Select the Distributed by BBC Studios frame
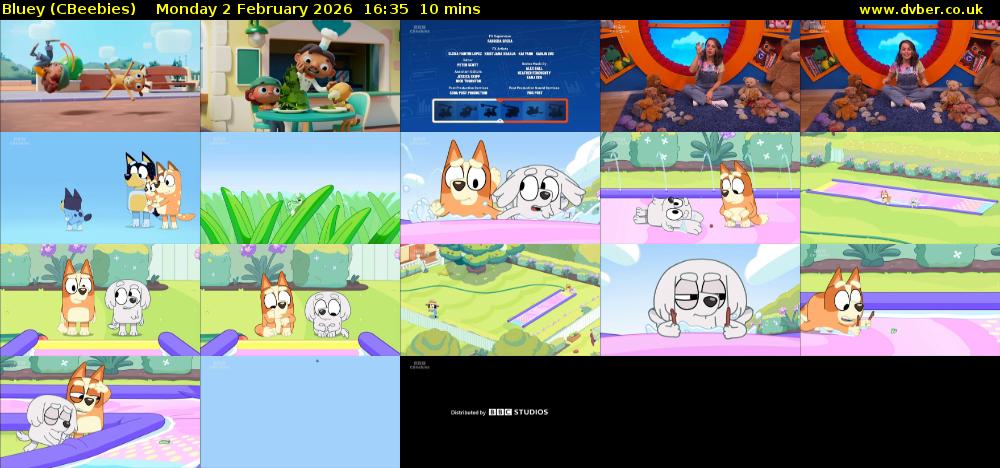The height and width of the screenshot is (468, 1000). pos(500,412)
